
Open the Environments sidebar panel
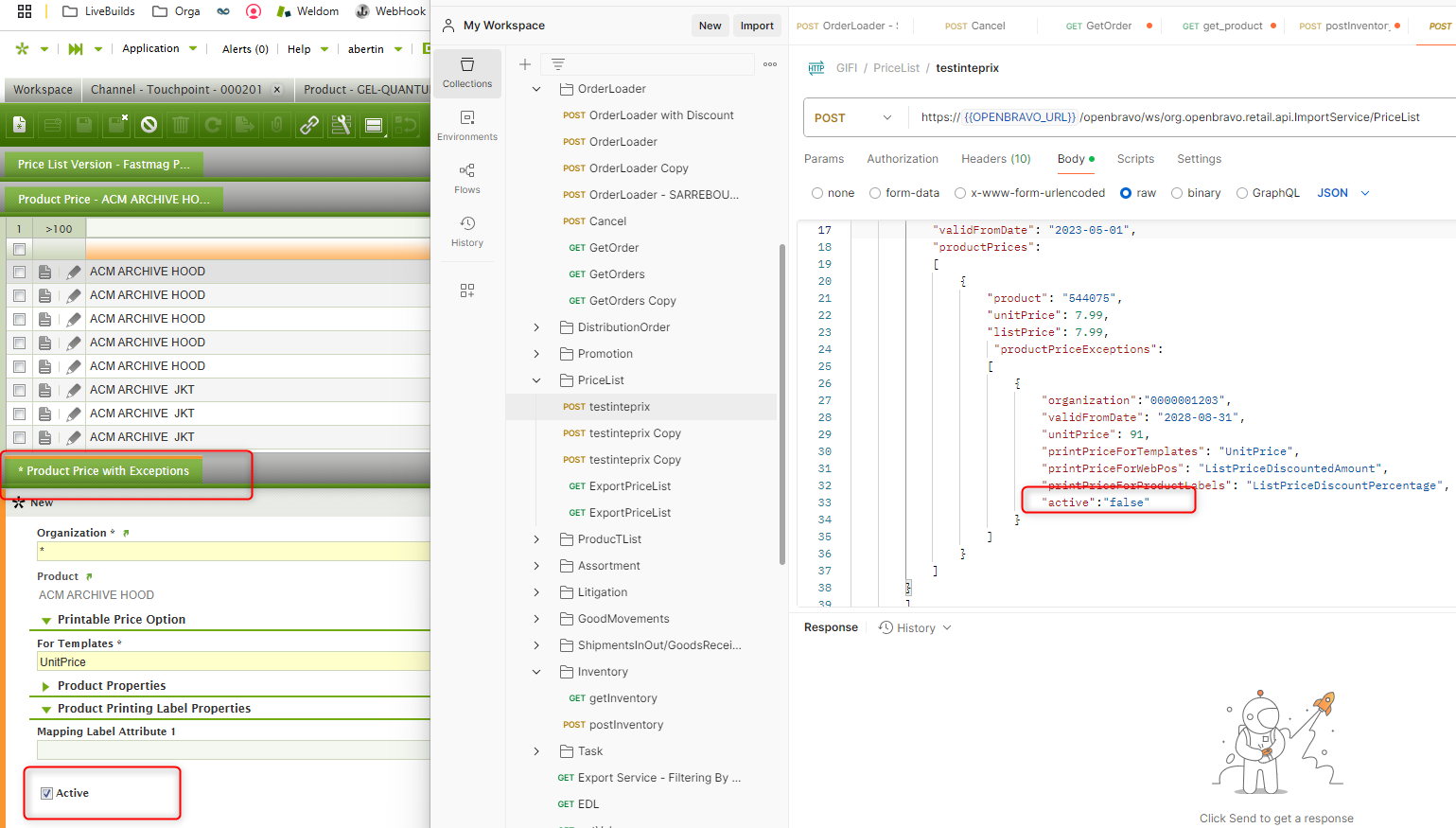click(467, 125)
